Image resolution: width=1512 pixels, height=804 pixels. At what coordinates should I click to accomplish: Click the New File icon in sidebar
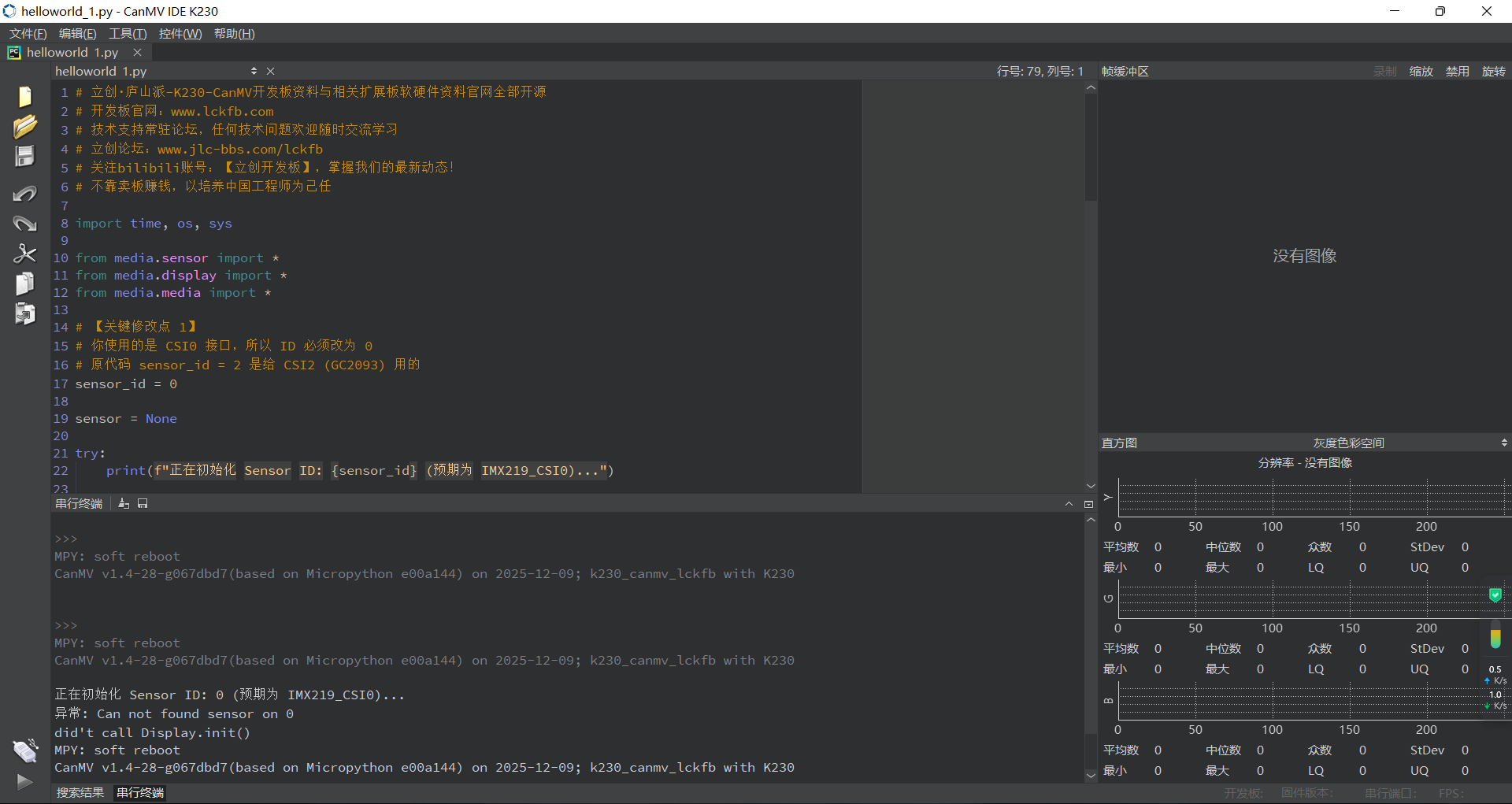pos(24,96)
